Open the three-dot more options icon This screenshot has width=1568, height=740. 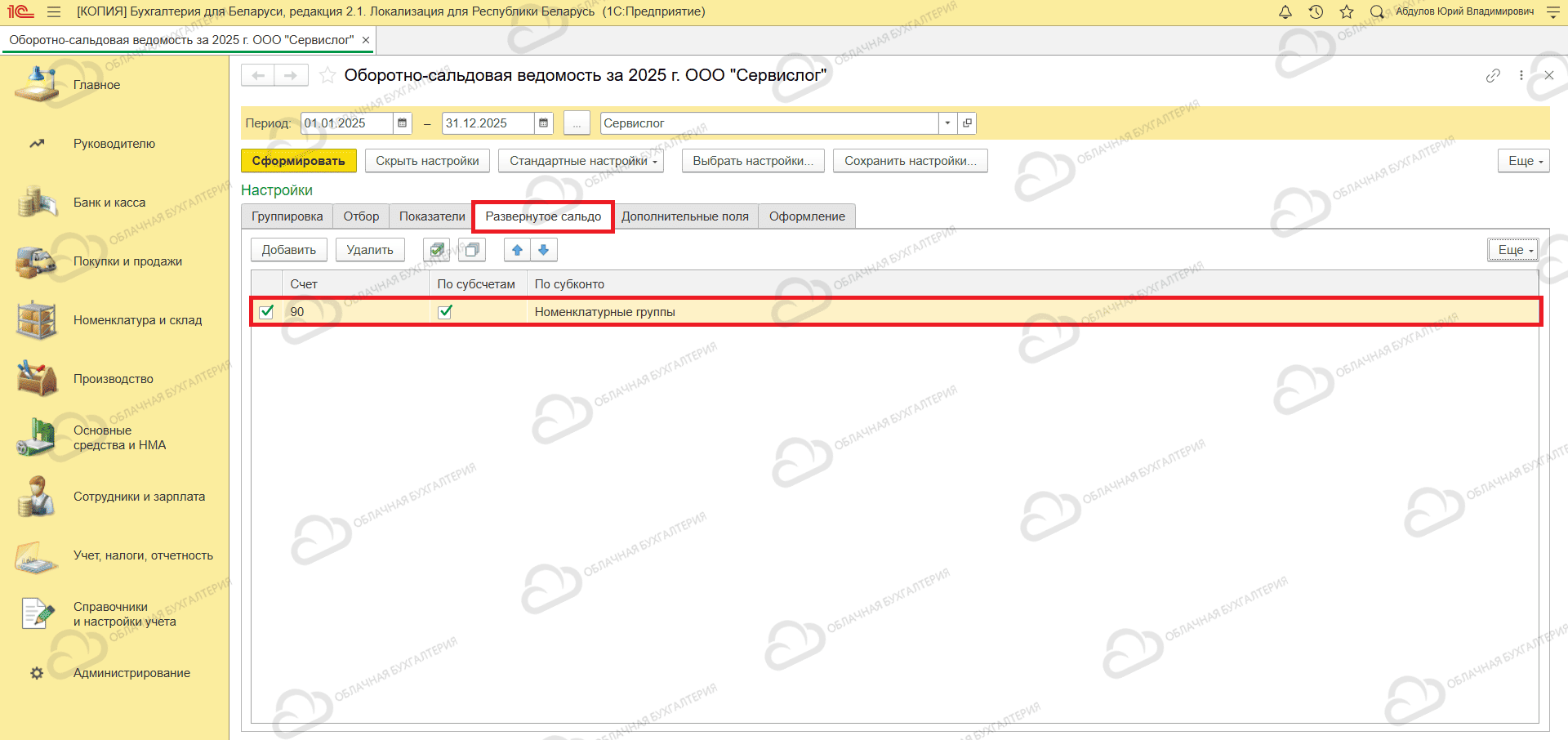(1521, 75)
